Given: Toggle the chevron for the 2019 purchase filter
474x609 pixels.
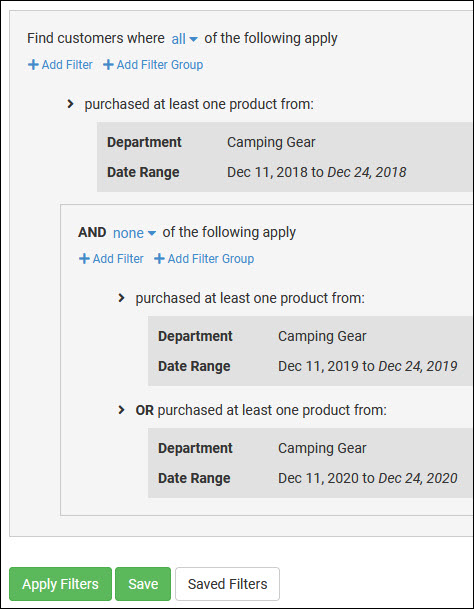Looking at the screenshot, I should click(121, 298).
